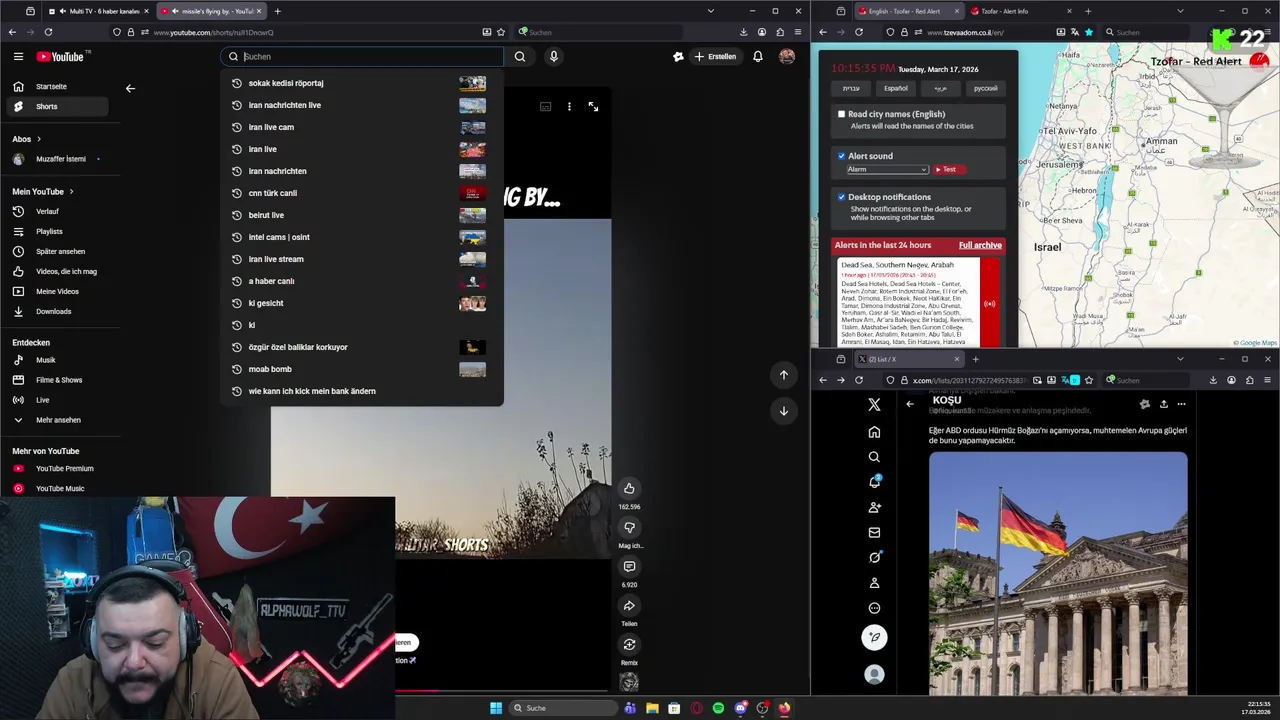Click the Windows Start button
Image resolution: width=1280 pixels, height=720 pixels.
pyautogui.click(x=496, y=708)
